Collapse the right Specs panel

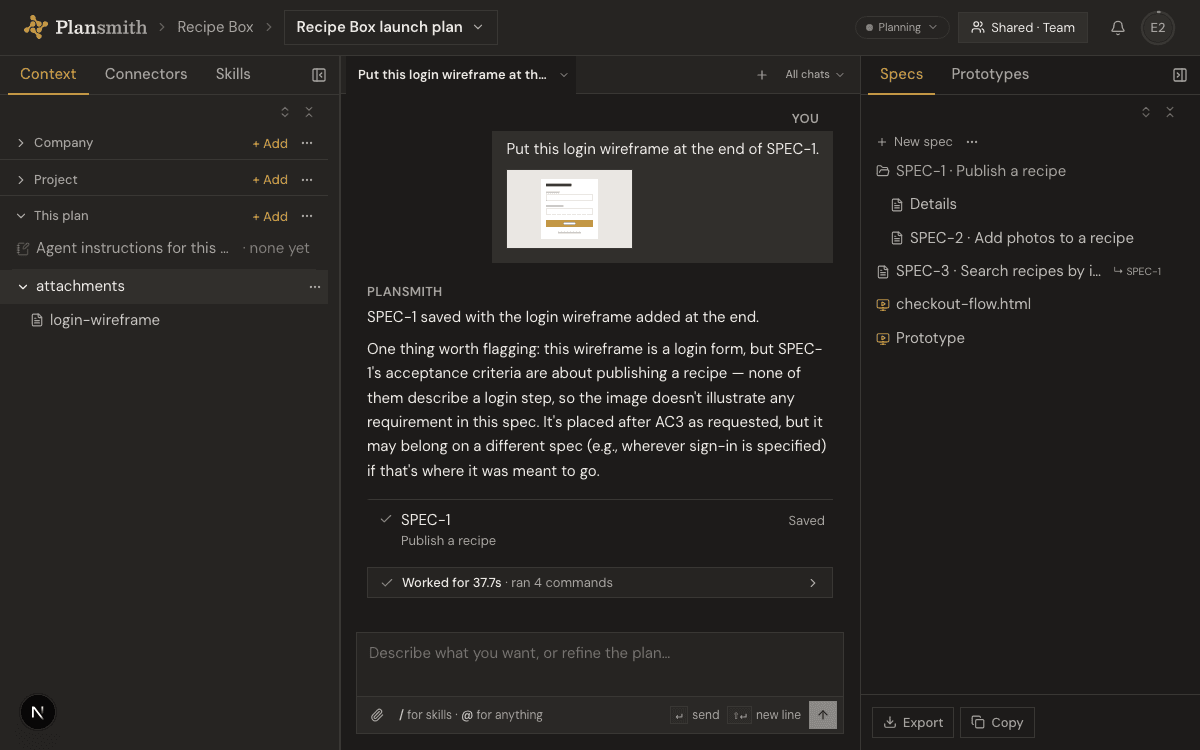[1180, 75]
